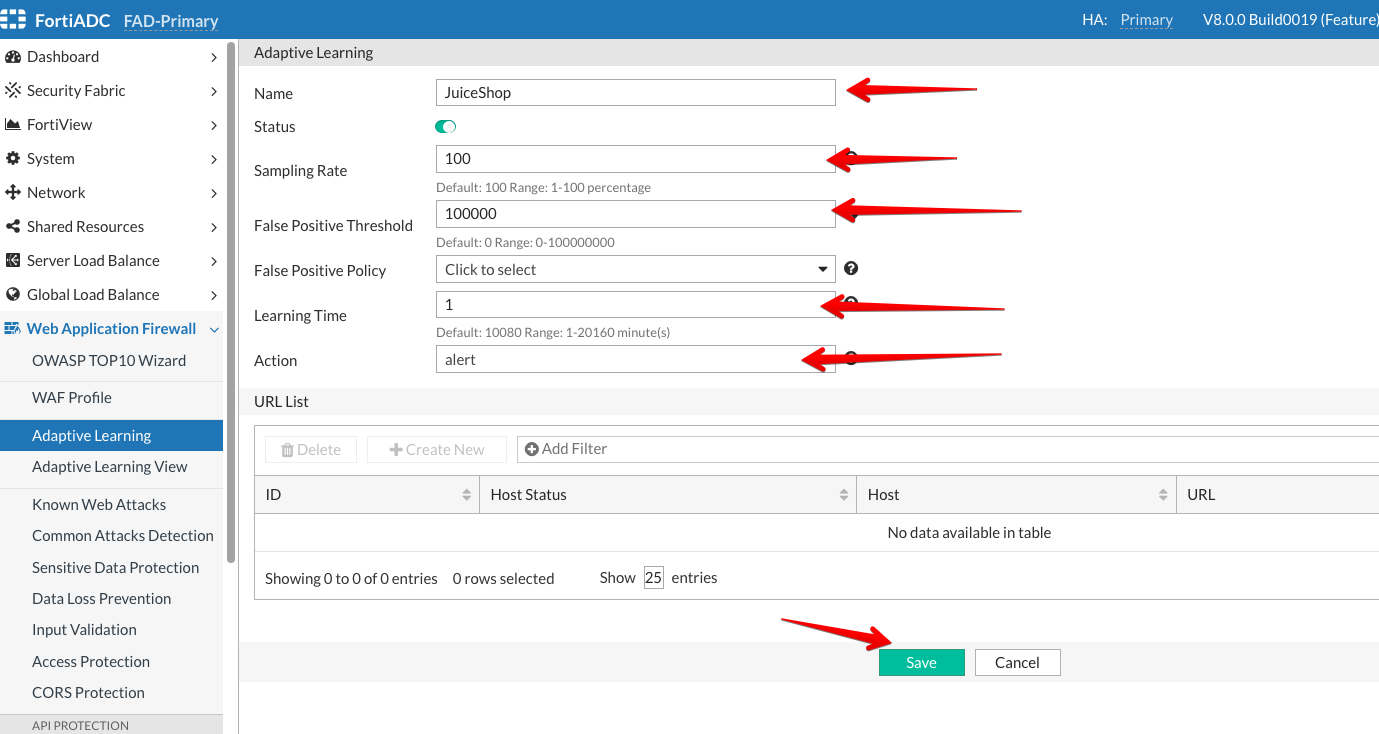Cancel the Adaptive Learning form
Screen dimensions: 1379x734
1017,663
